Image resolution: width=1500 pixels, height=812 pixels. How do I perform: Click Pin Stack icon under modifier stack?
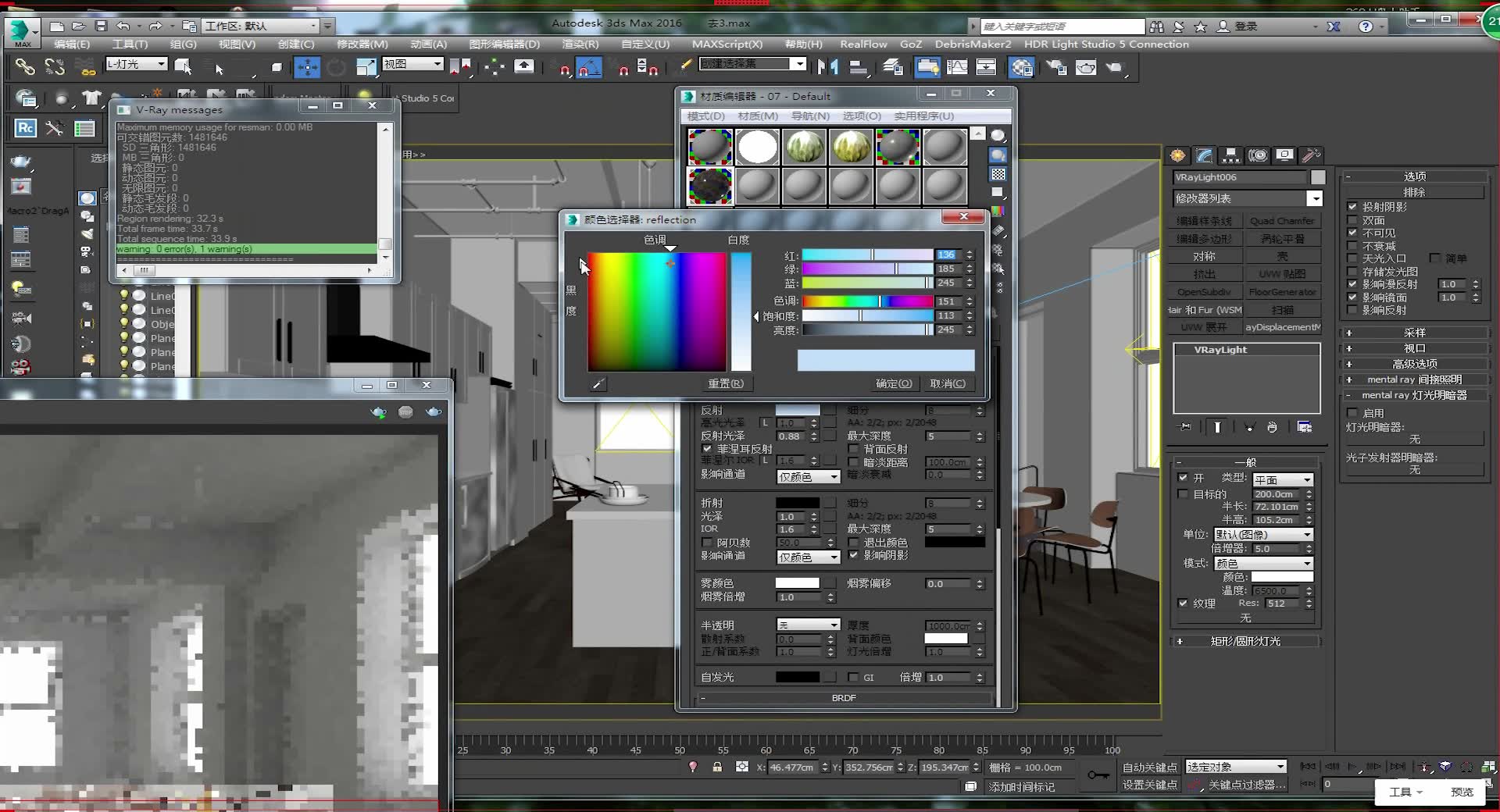click(1185, 427)
